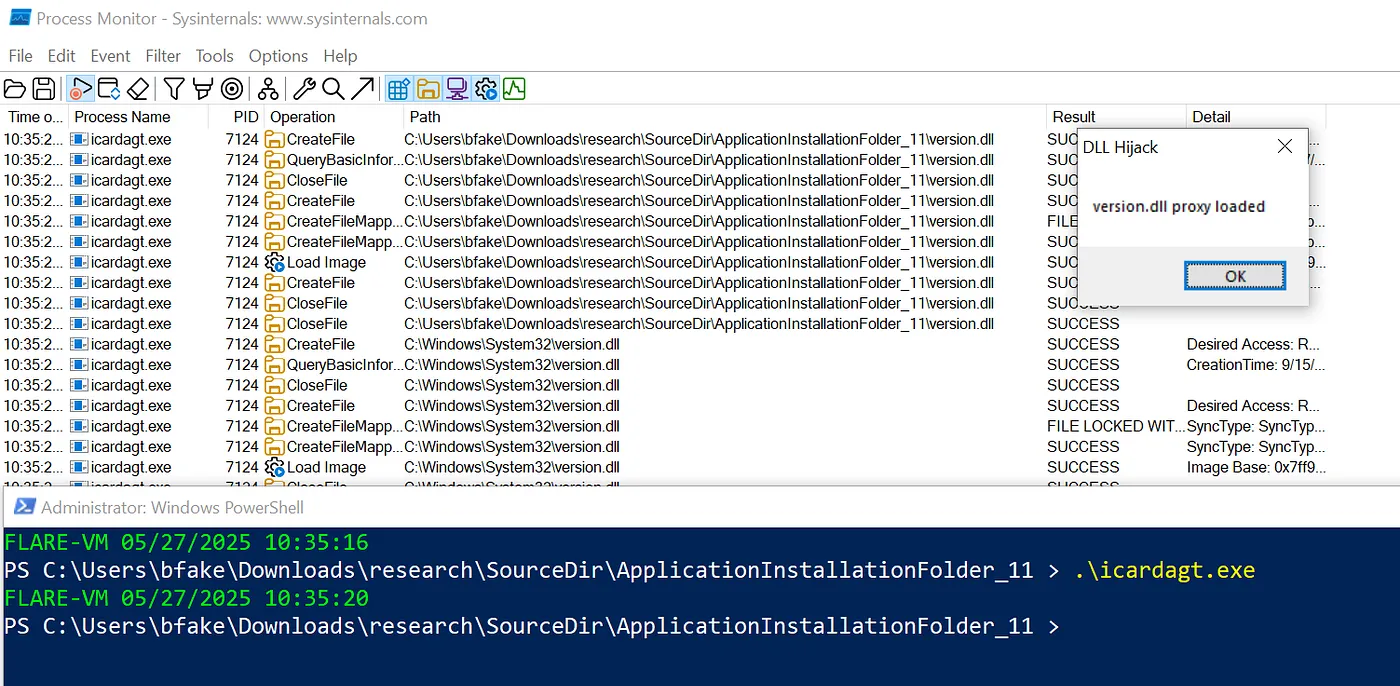Screen dimensions: 1400x686
Task: Select the Include Process From Window target icon
Action: 232,89
